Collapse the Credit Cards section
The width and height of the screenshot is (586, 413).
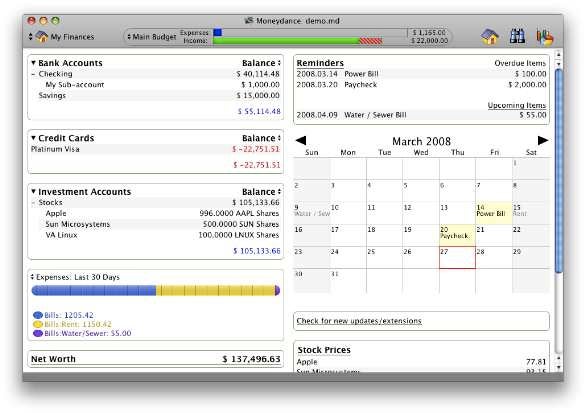point(33,138)
